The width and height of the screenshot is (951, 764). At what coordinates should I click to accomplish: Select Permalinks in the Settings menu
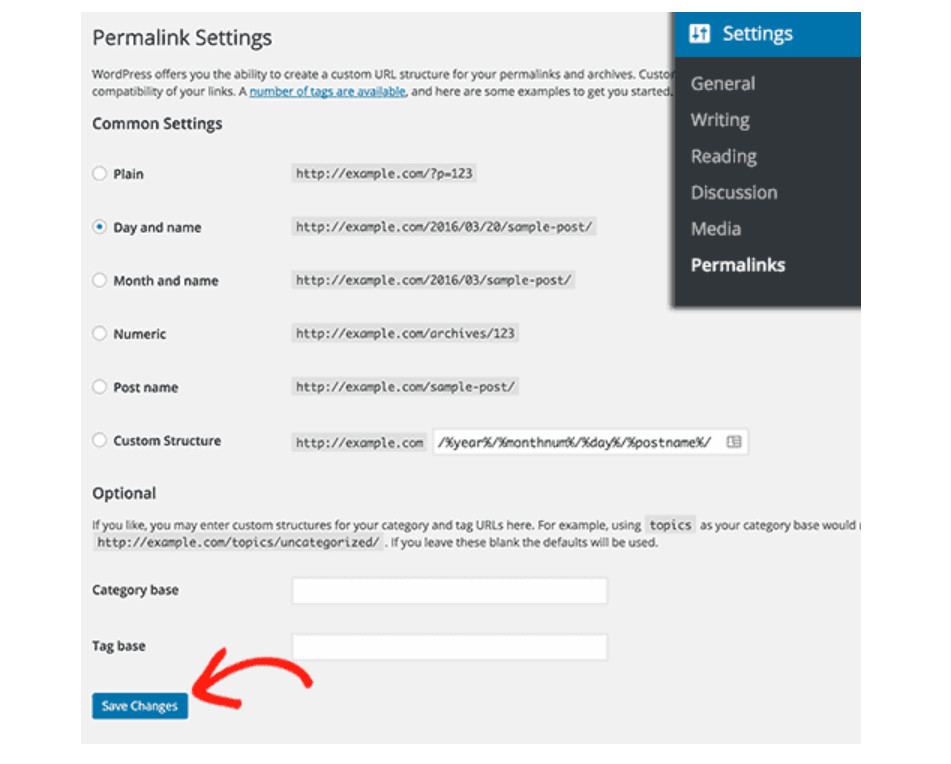pos(737,265)
